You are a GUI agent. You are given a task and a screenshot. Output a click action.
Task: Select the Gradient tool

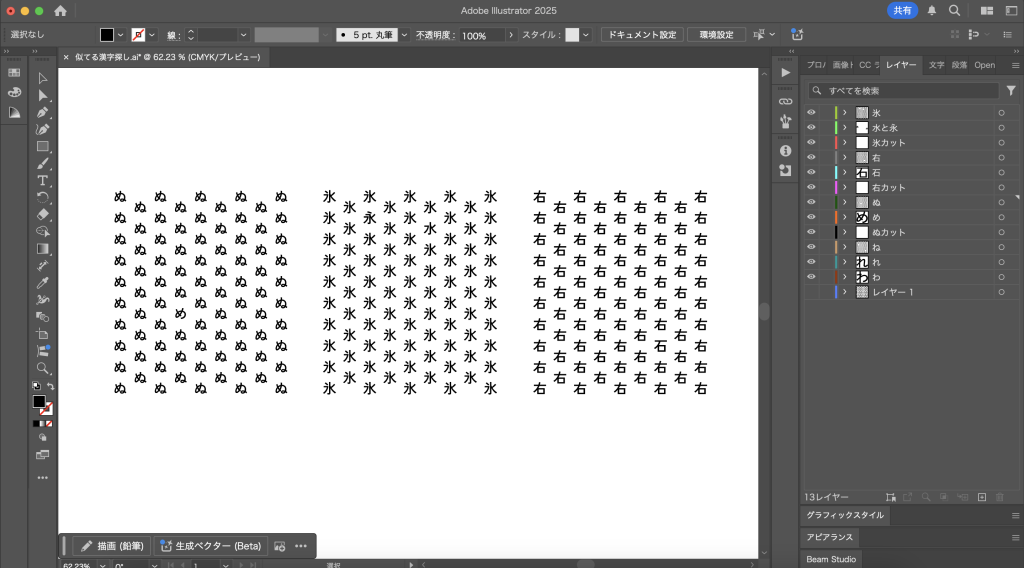pos(42,248)
